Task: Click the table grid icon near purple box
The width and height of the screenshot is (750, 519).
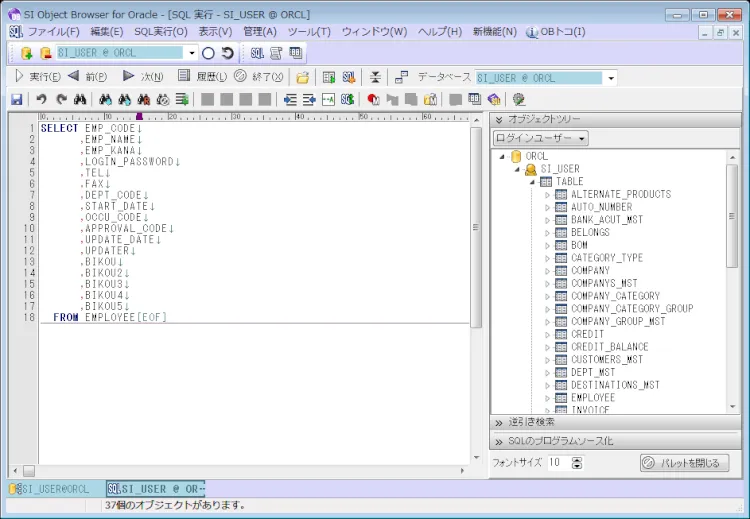Action: pos(474,99)
